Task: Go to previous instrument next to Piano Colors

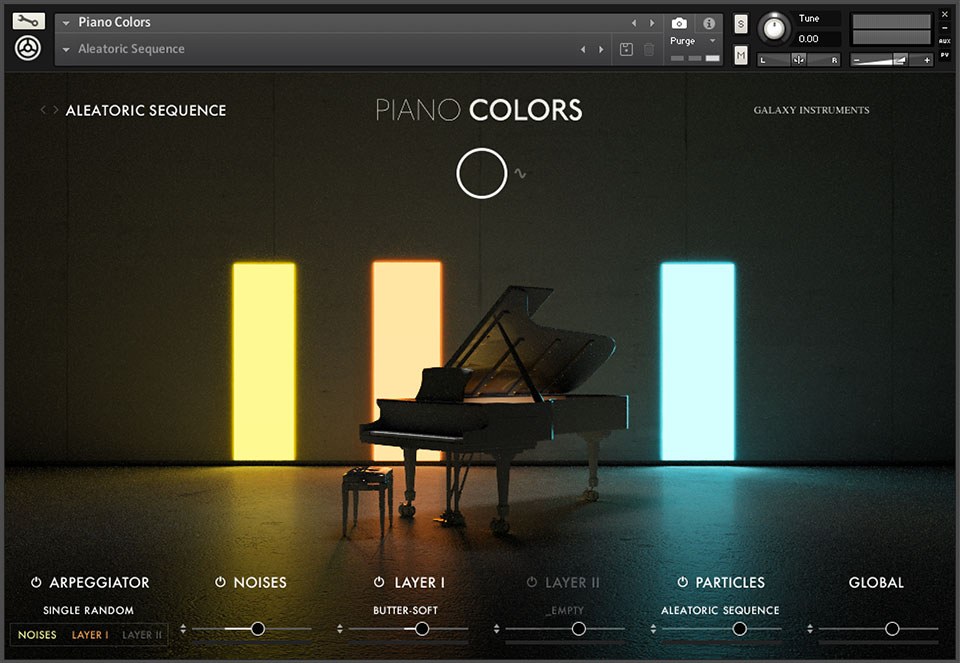Action: 634,23
